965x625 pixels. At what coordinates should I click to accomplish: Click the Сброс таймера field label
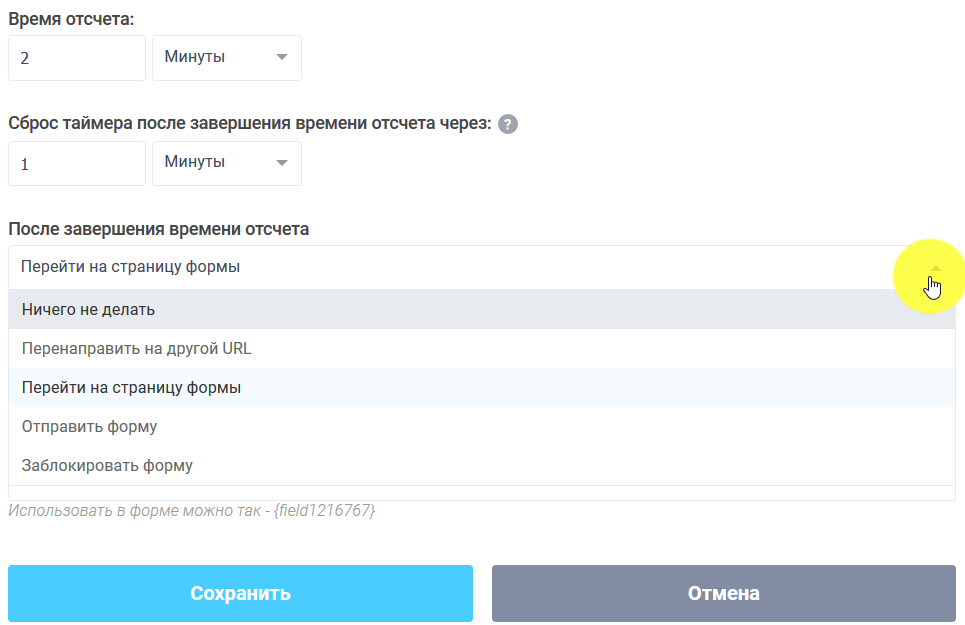pyautogui.click(x=244, y=124)
